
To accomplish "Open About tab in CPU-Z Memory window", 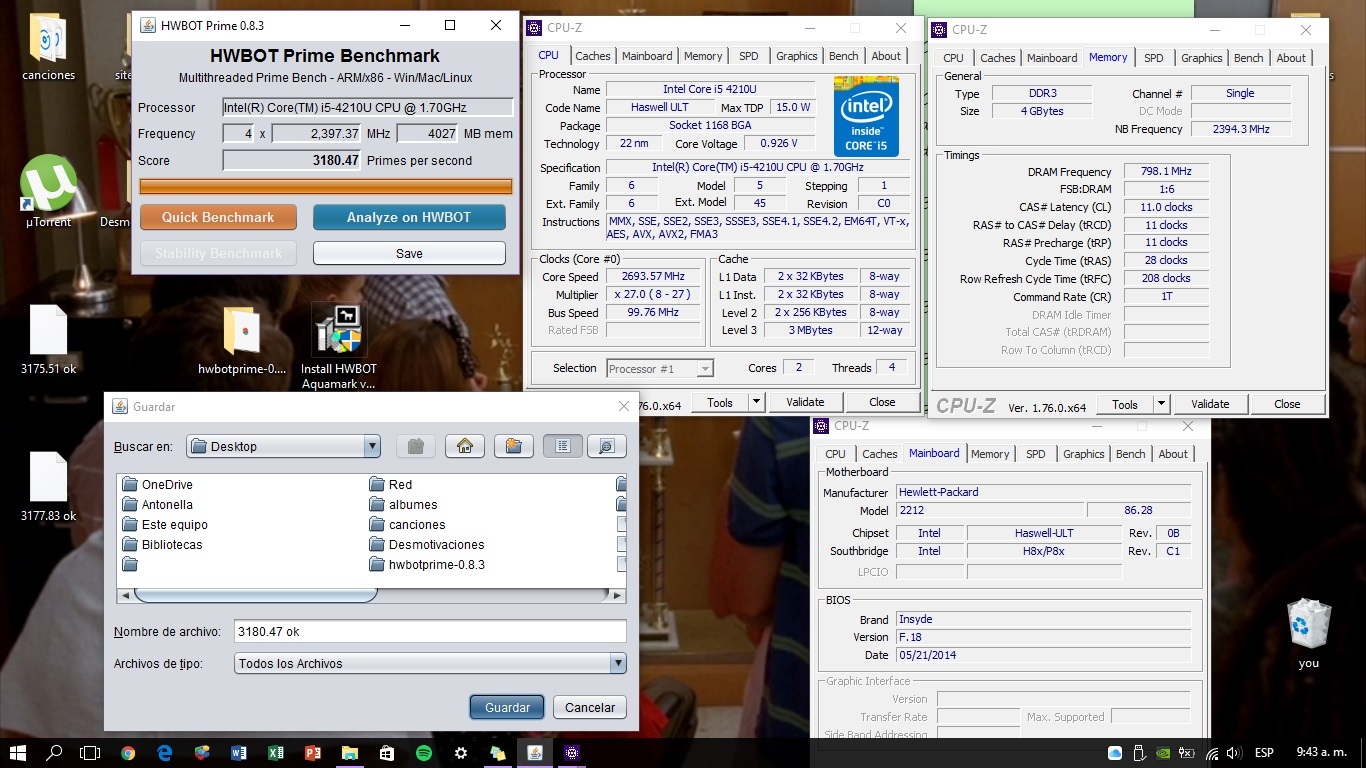I will pos(1291,58).
